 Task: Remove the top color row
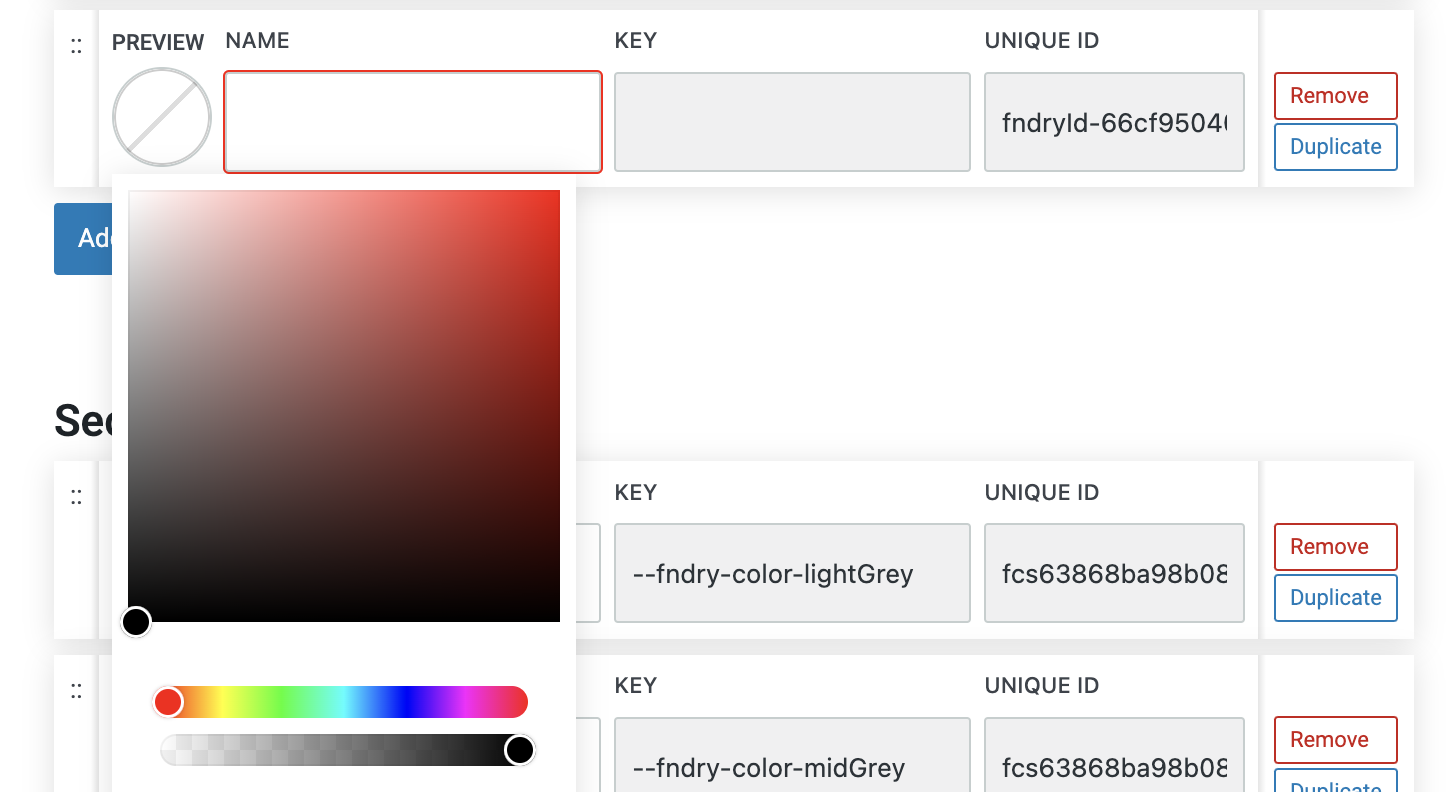[1335, 96]
